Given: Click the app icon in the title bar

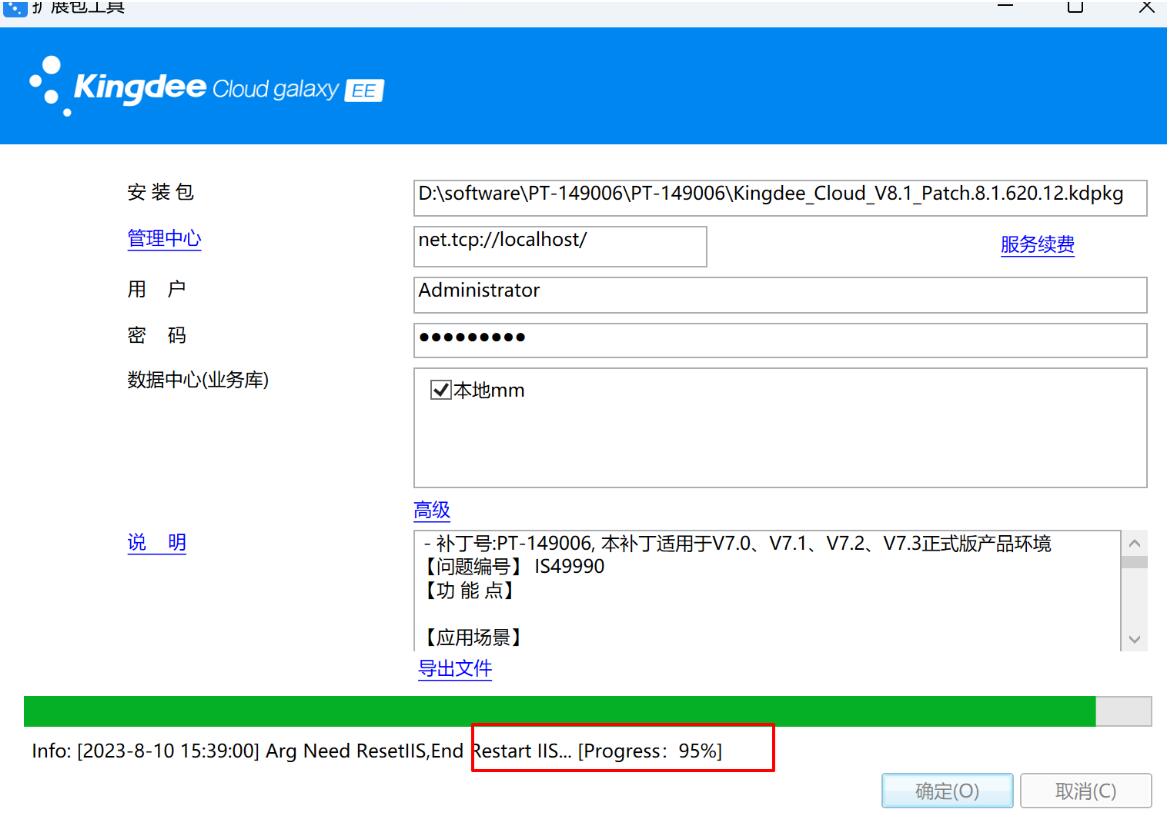Looking at the screenshot, I should pos(14,7).
